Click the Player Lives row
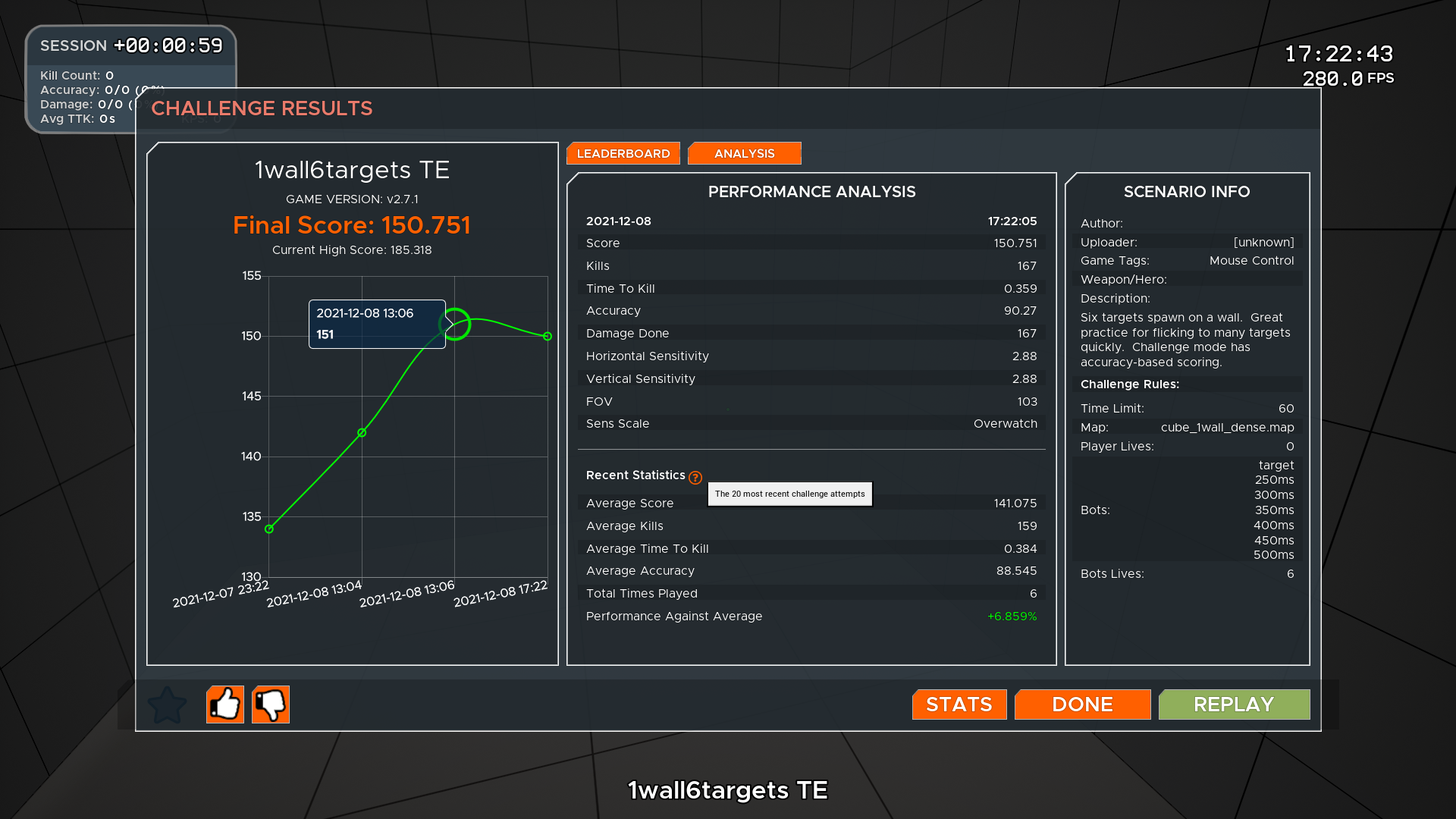The height and width of the screenshot is (819, 1456). [1188, 447]
